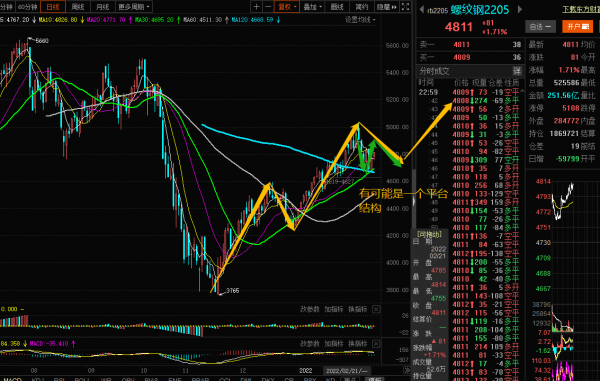
Task: Click 自选 watchlist remove button
Action: click(x=540, y=26)
